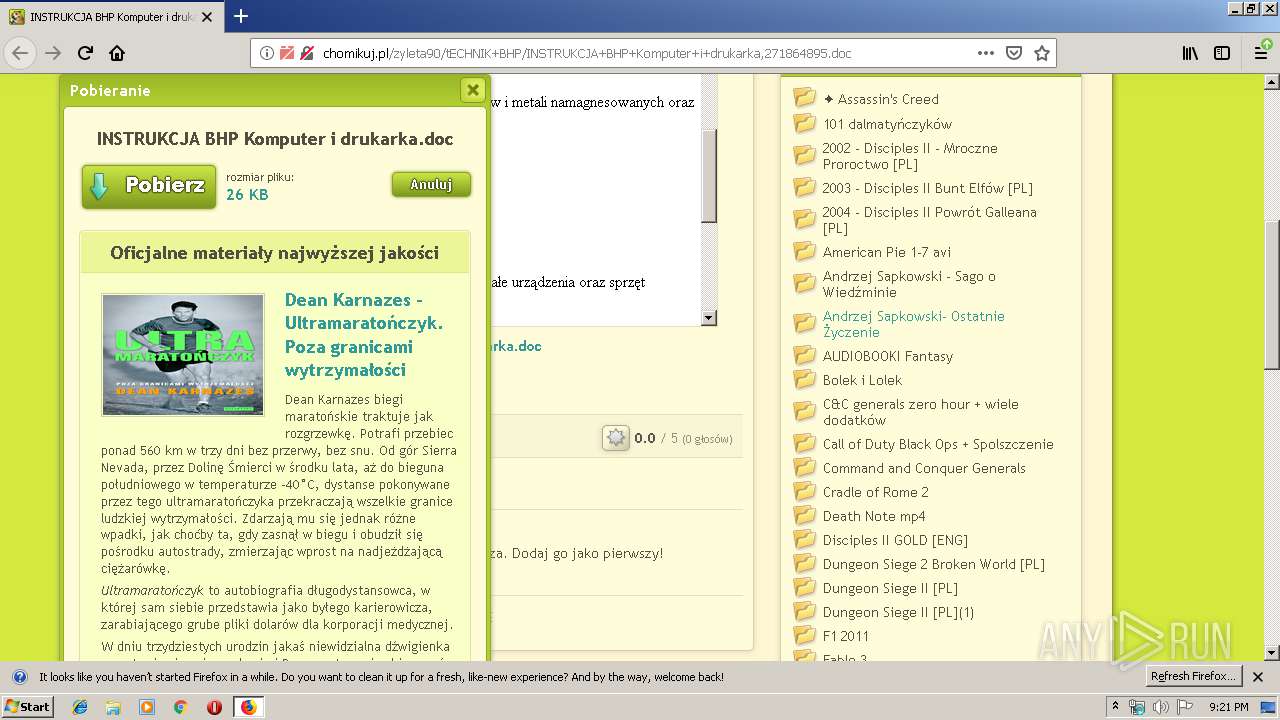Open Dungeon Siege 2 Broken World folder
This screenshot has width=1280, height=720.
pyautogui.click(x=934, y=564)
